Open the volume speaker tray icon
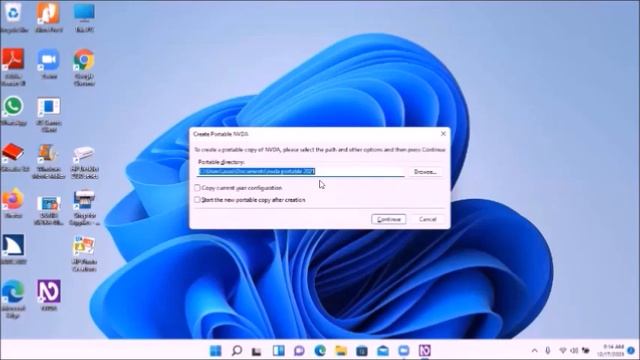 click(x=574, y=350)
